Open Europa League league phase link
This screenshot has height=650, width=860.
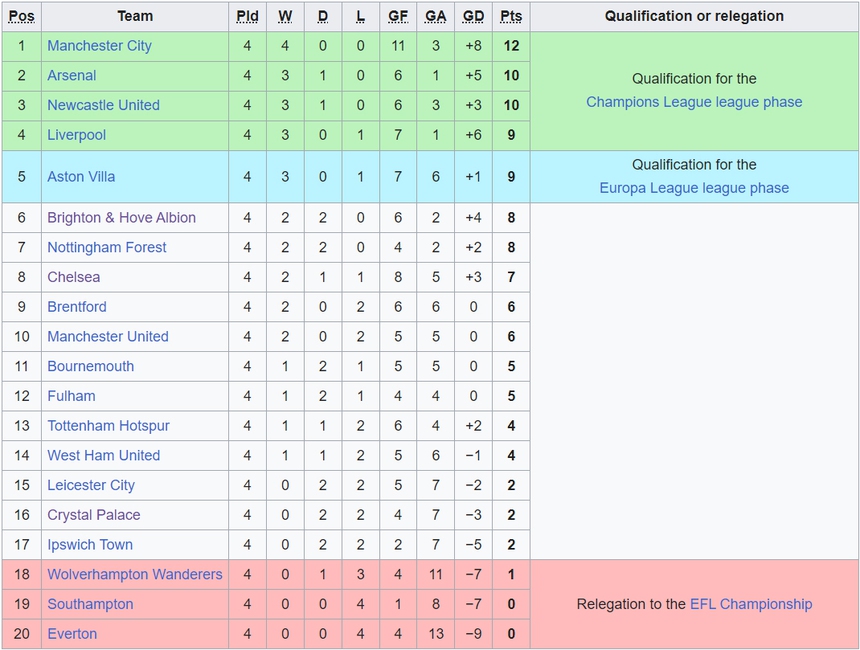coord(694,188)
